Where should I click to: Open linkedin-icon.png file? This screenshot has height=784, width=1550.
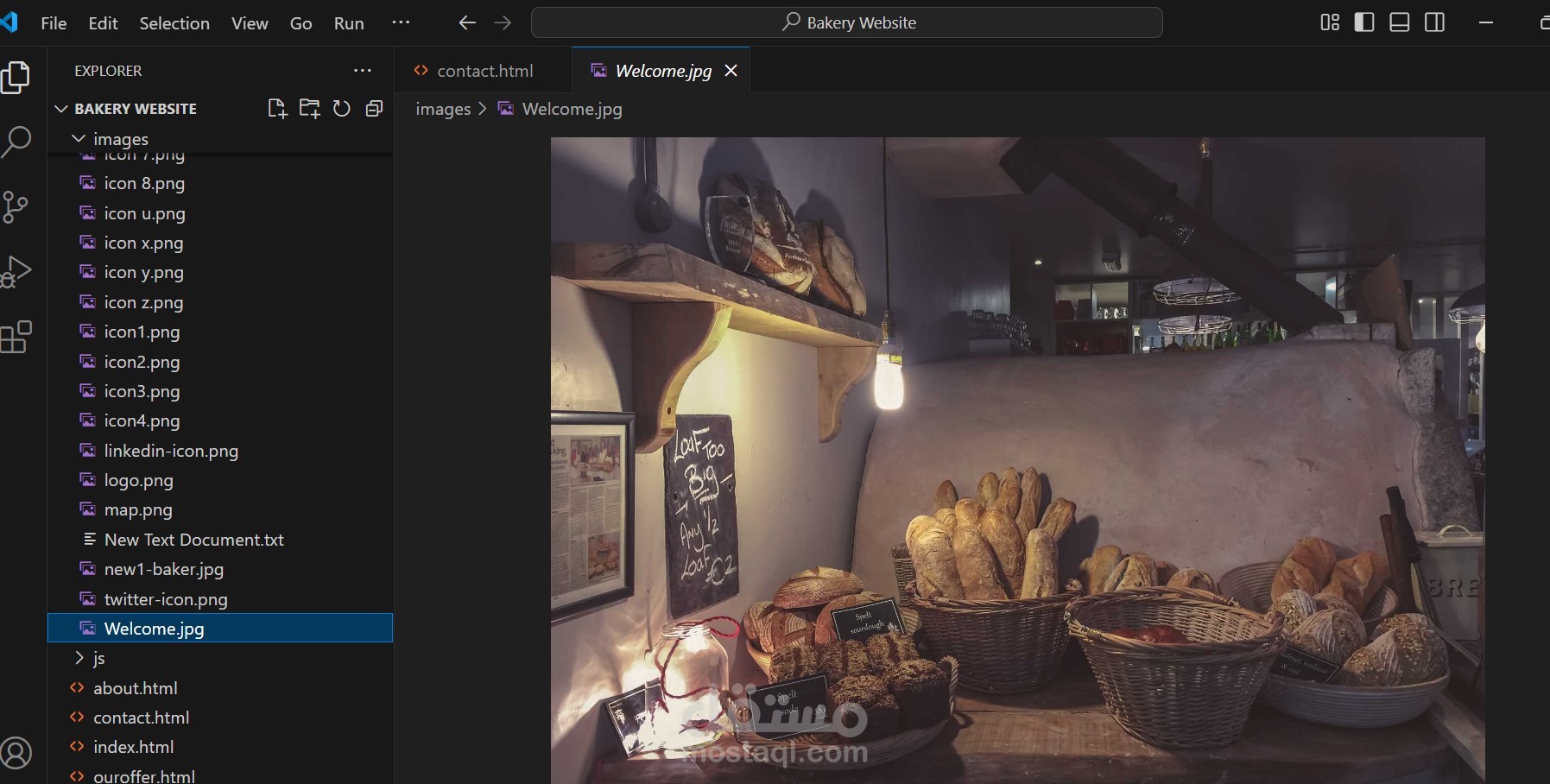tap(220, 451)
